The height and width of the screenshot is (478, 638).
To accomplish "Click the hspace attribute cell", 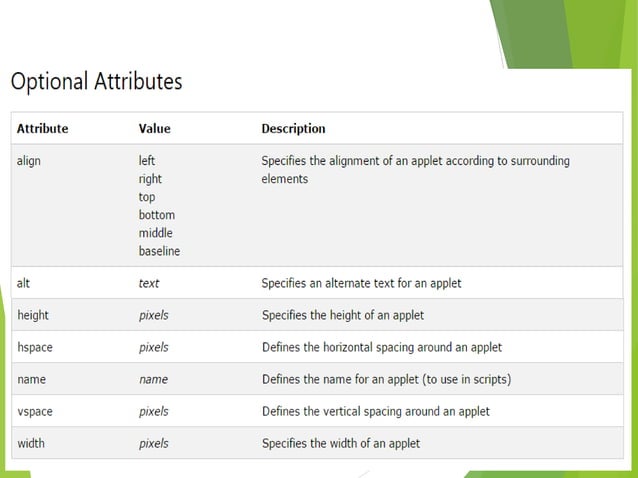I will (34, 347).
